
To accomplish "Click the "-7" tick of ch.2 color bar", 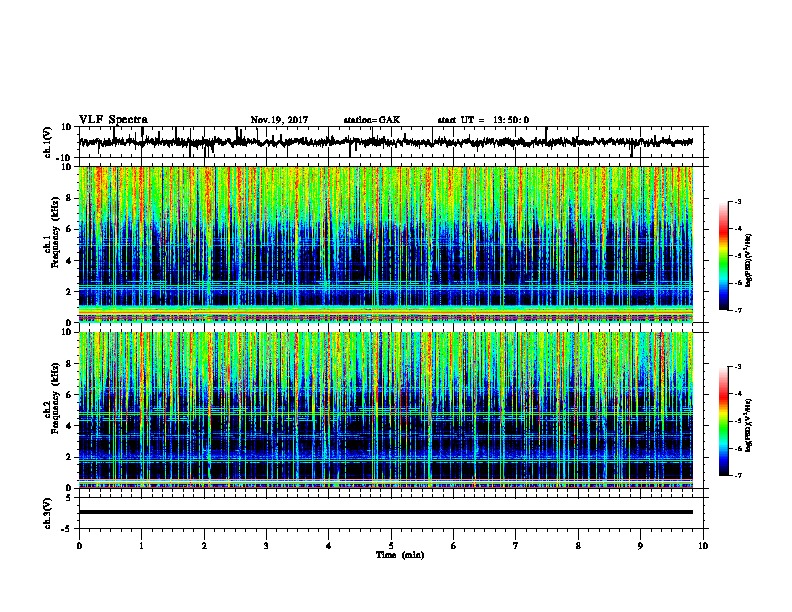I will [738, 476].
